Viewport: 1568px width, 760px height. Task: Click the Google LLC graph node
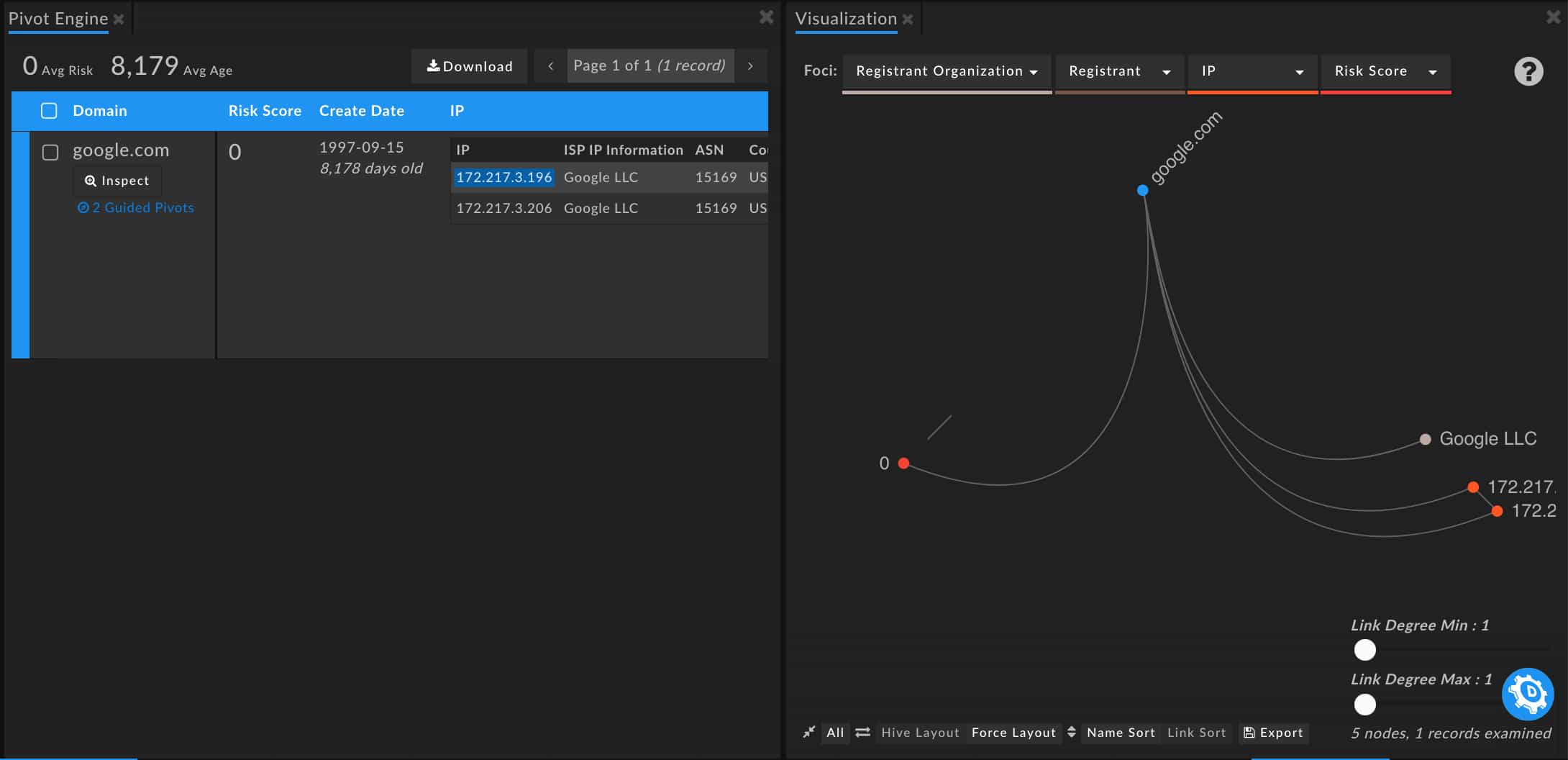coord(1425,439)
